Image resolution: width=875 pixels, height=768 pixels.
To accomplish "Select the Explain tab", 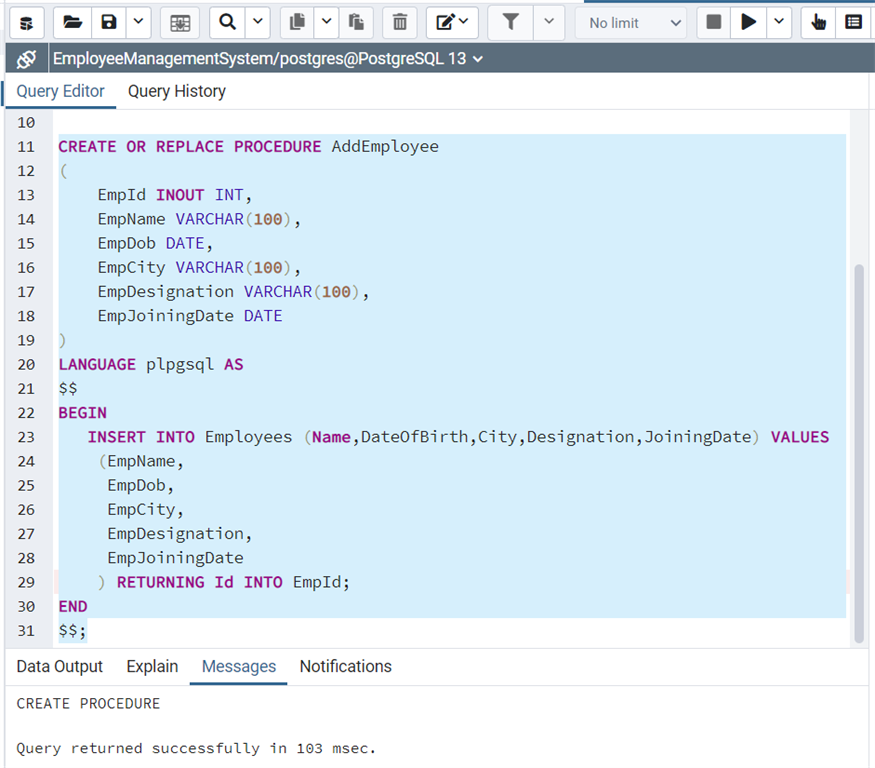I will tap(152, 666).
